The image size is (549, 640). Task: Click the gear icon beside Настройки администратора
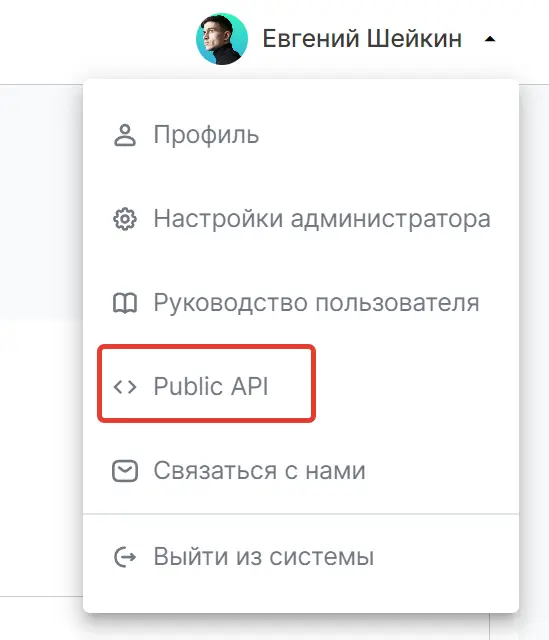point(125,219)
